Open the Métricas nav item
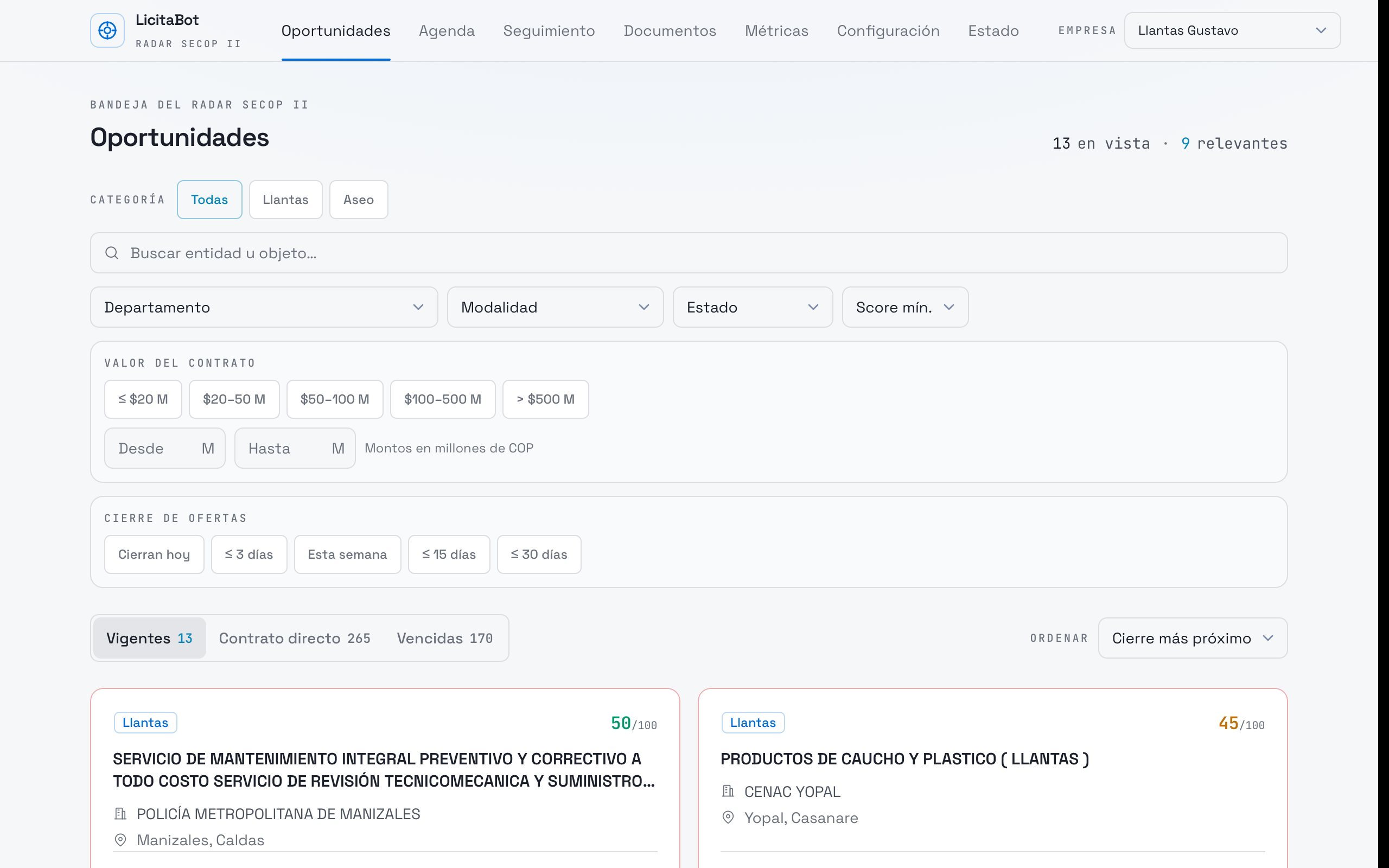 776,30
